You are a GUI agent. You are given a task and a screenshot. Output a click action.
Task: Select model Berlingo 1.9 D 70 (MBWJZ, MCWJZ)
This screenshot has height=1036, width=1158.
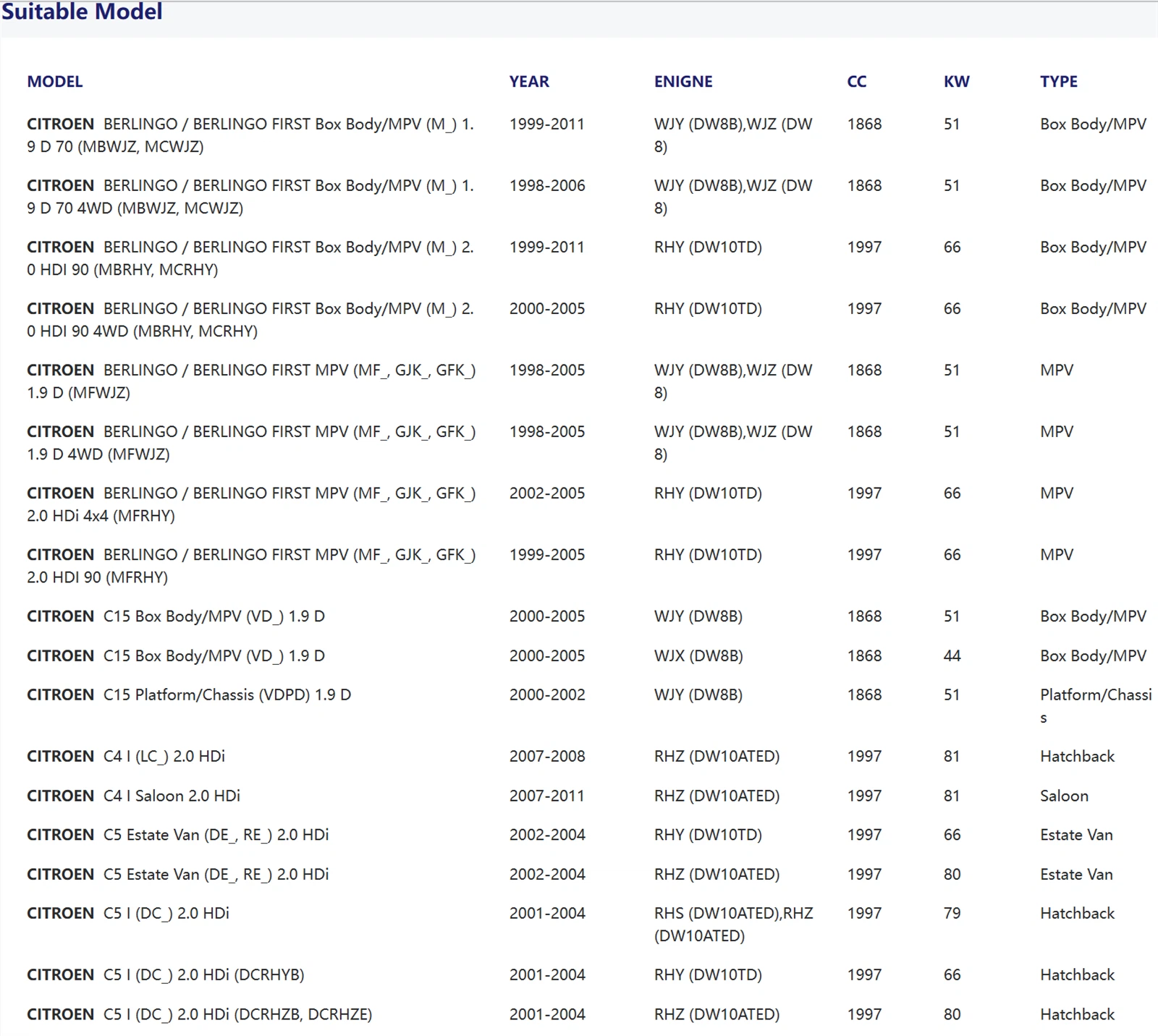[x=250, y=135]
